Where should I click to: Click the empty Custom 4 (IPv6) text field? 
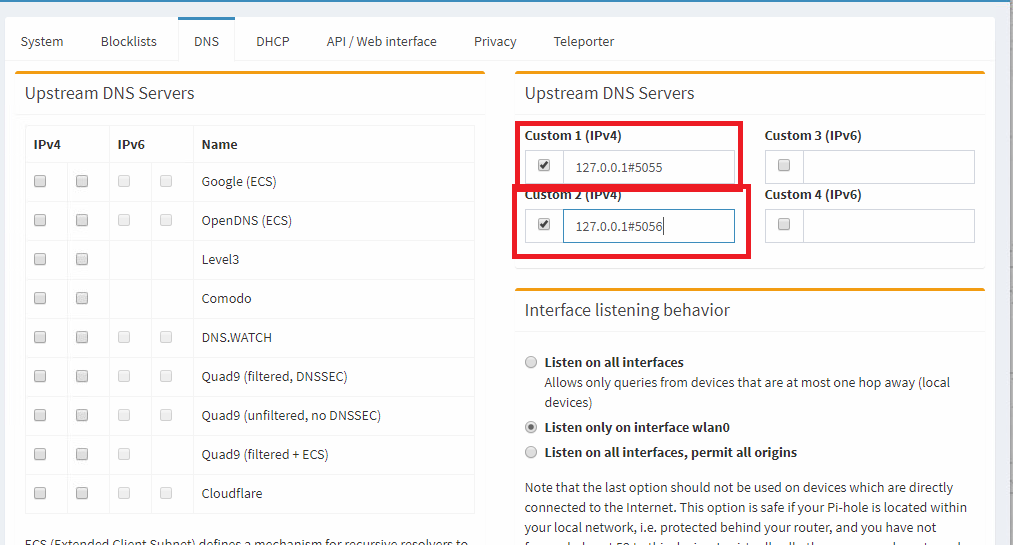tap(888, 226)
